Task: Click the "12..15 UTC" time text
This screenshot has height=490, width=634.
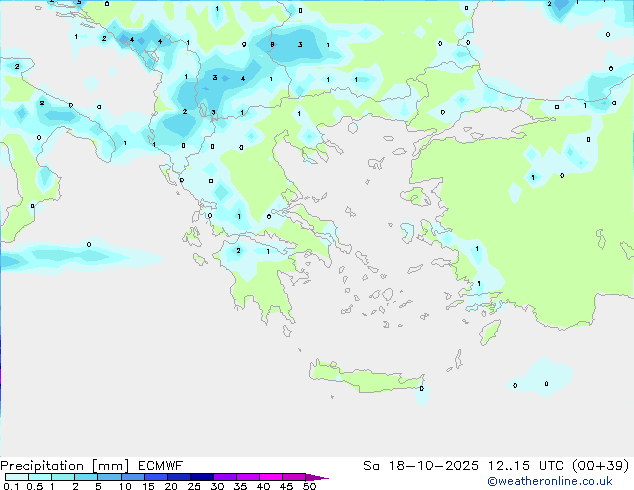Action: coord(526,466)
